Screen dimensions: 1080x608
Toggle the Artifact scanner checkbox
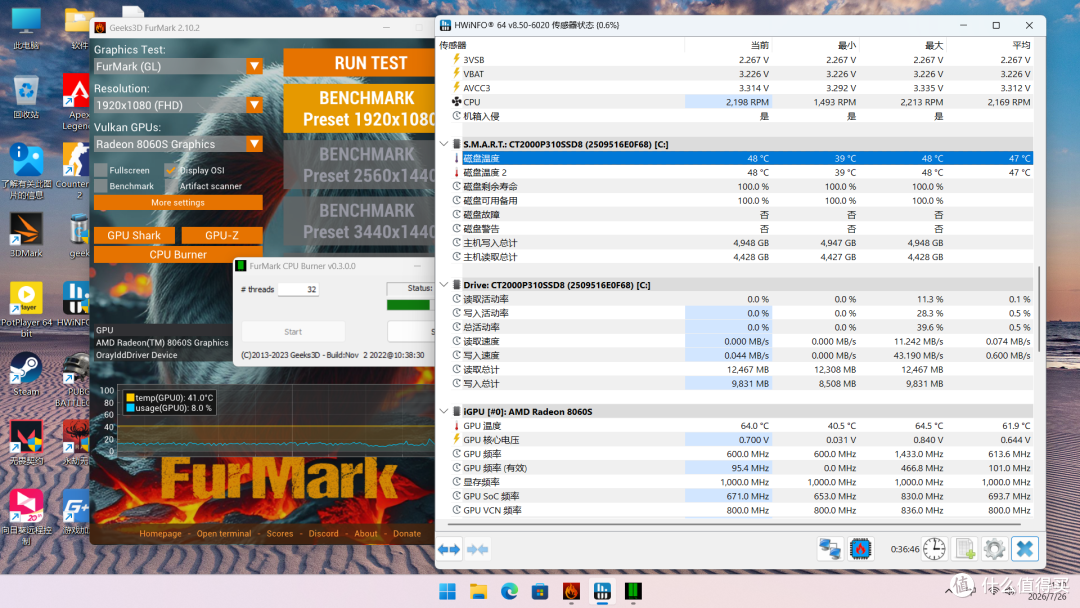171,186
